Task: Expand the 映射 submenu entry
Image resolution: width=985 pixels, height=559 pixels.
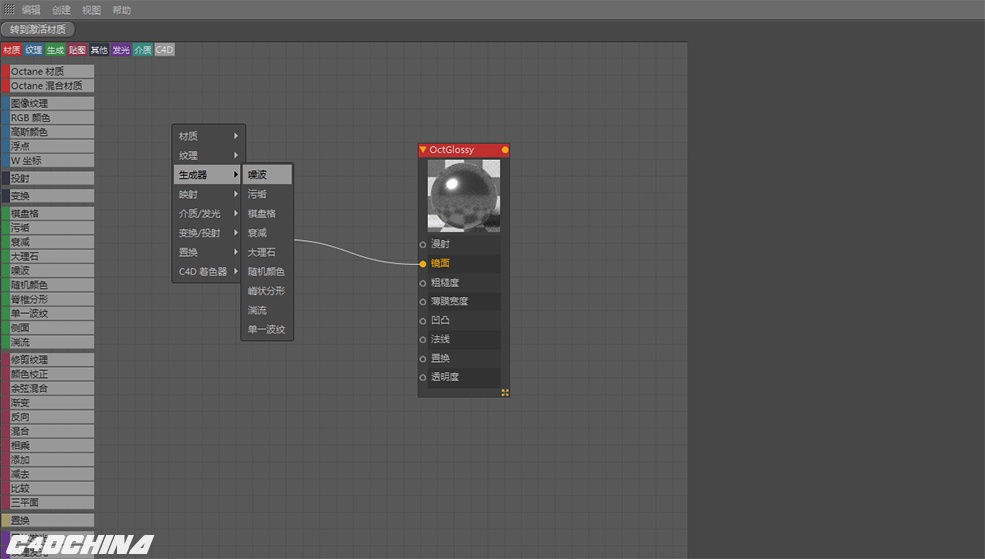Action: tap(208, 194)
